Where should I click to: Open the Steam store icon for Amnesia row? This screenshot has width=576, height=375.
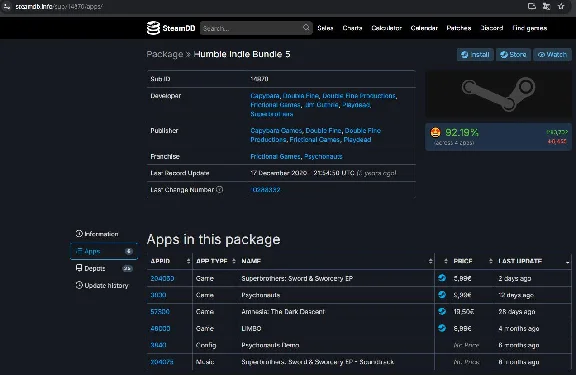pyautogui.click(x=442, y=311)
